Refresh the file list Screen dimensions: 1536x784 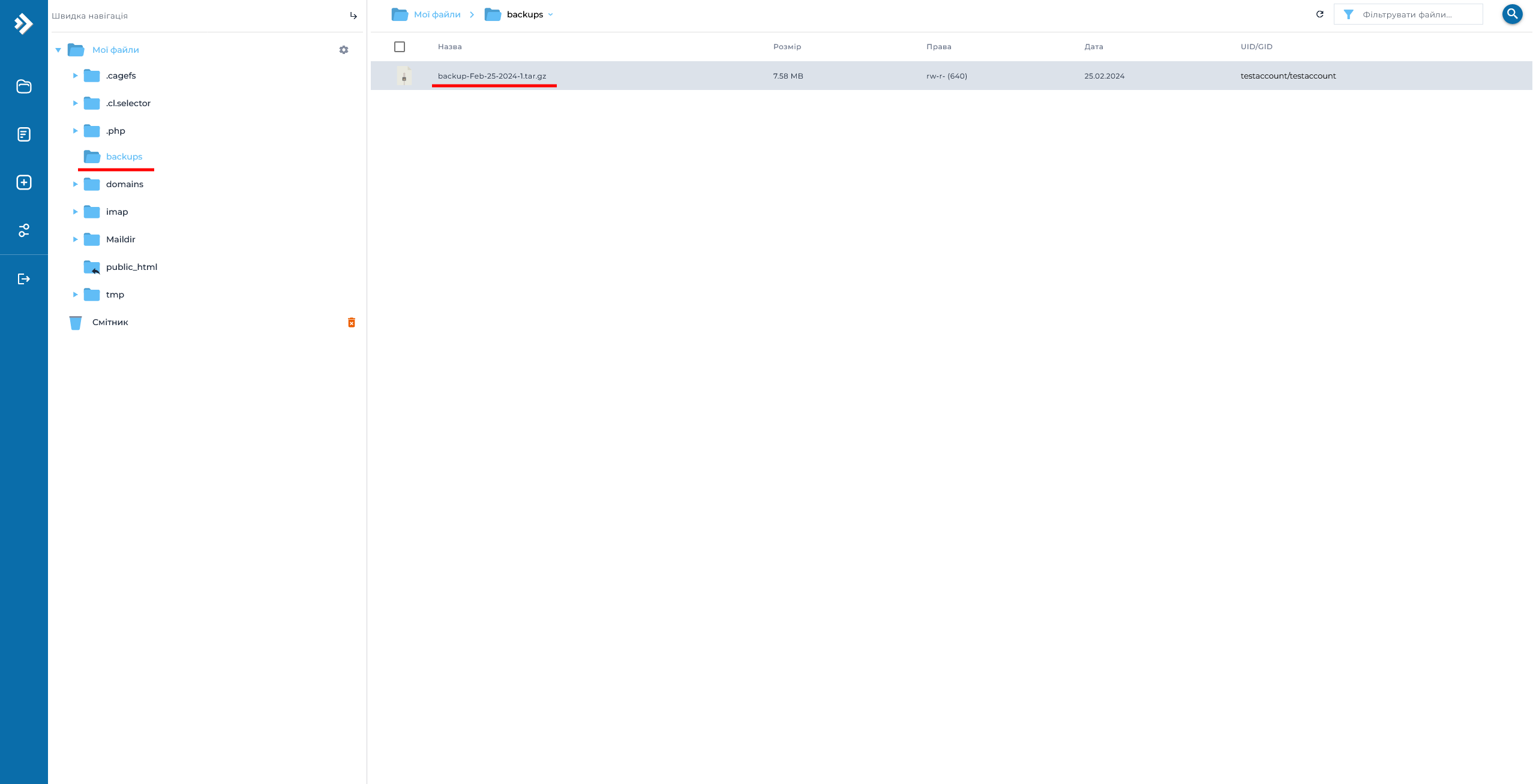click(x=1319, y=14)
